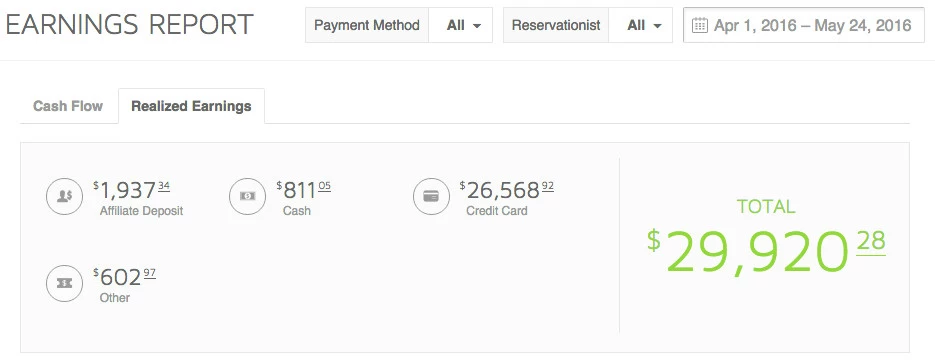The height and width of the screenshot is (360, 935).
Task: Click the Credit Card icon
Action: coord(431,196)
